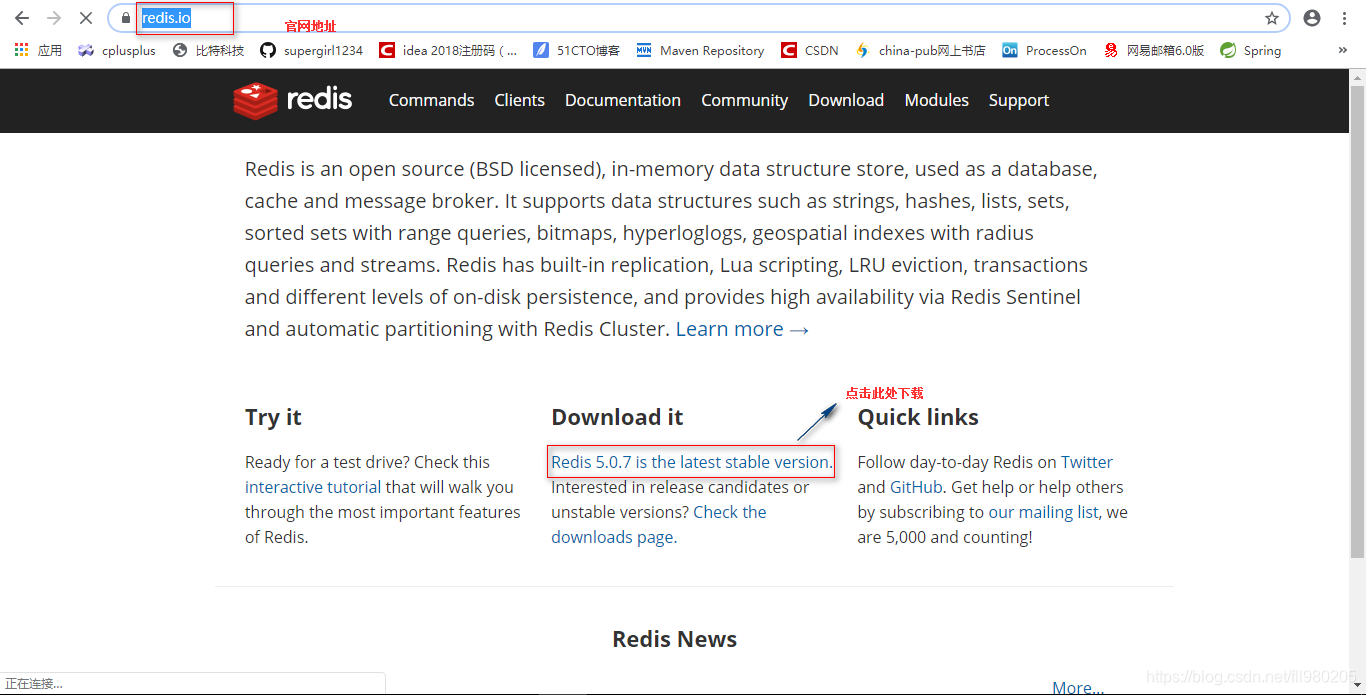View site security lock info
The image size is (1366, 695).
click(x=125, y=18)
